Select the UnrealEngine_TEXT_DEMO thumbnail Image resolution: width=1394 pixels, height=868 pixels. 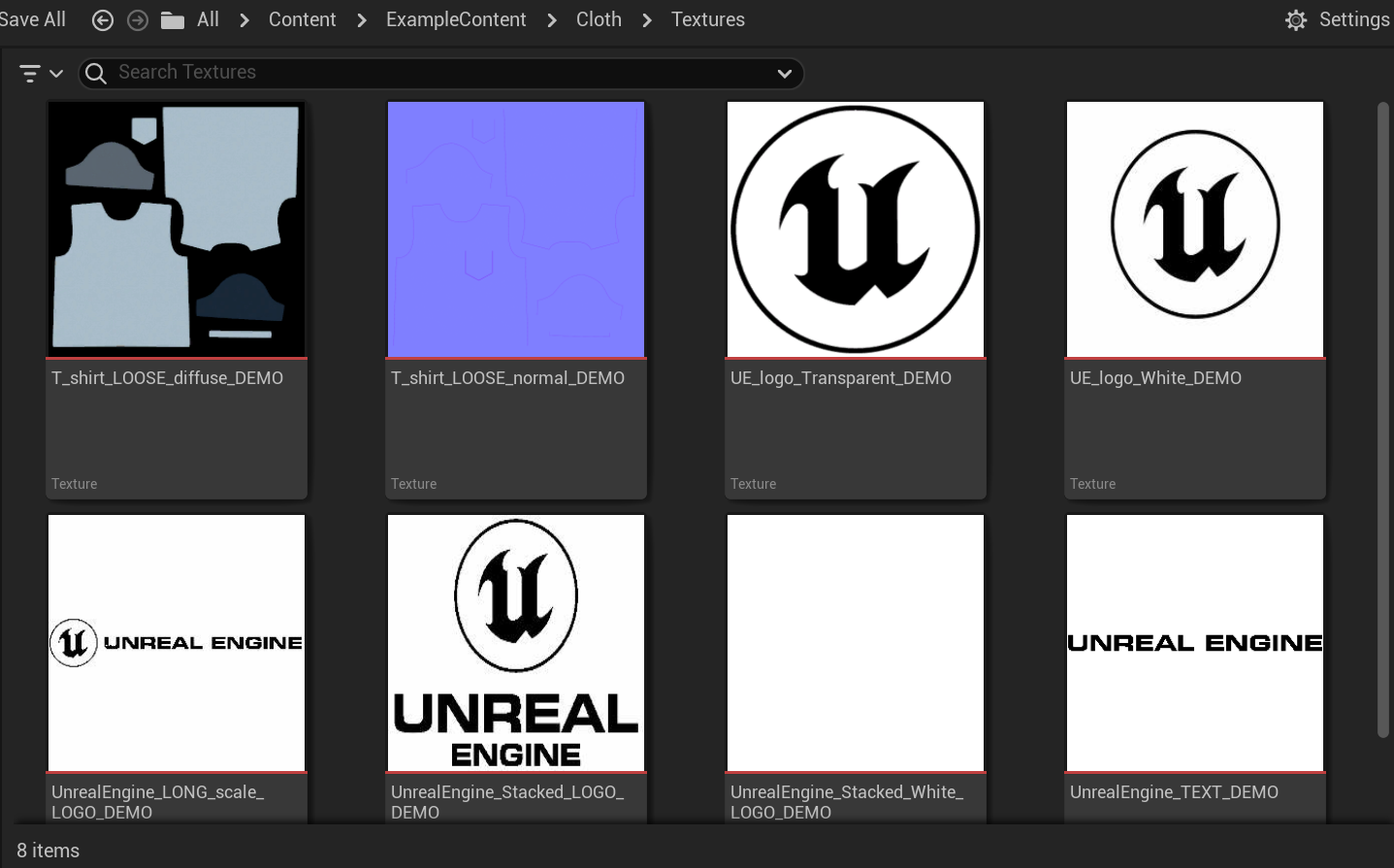1195,643
